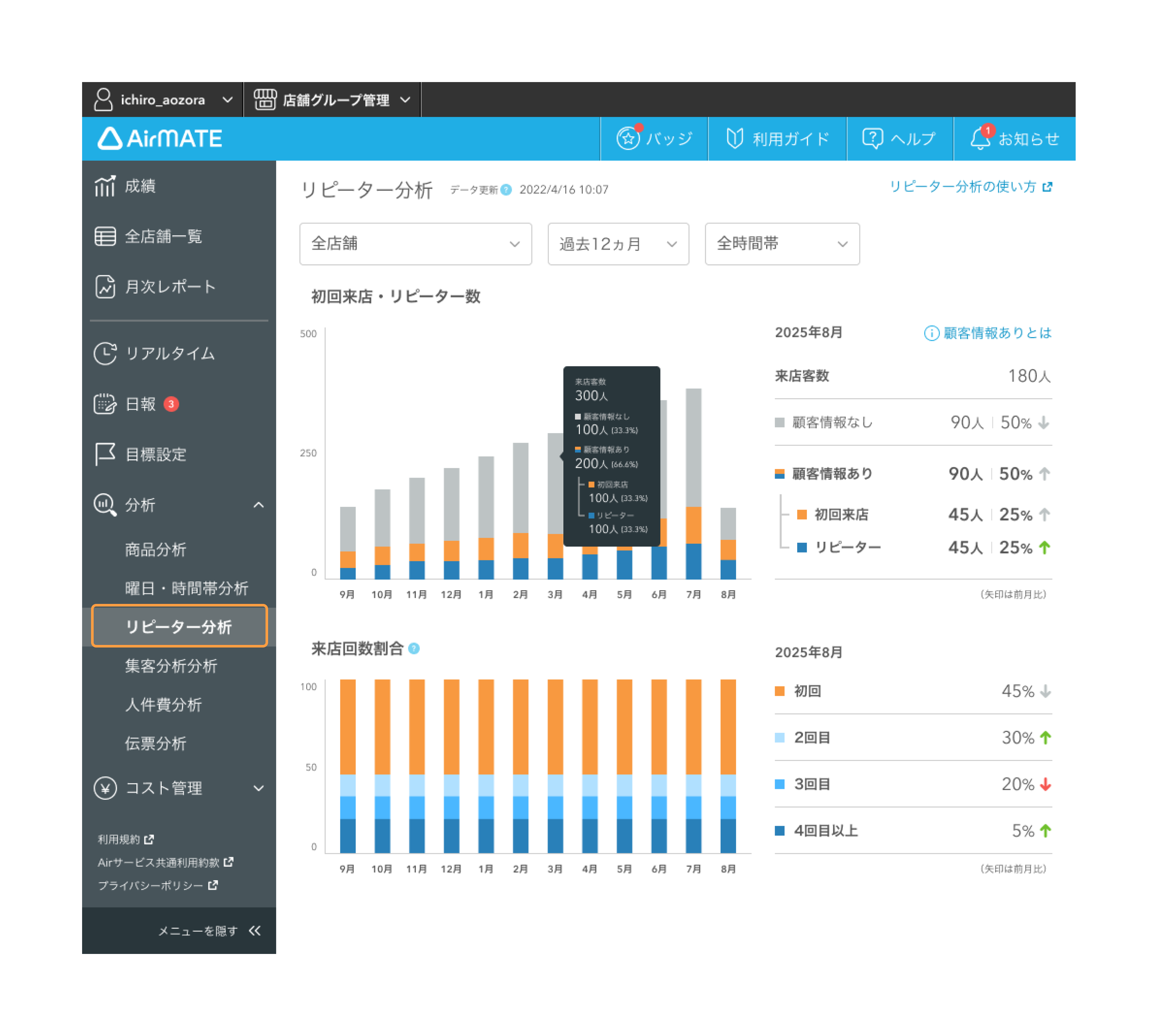The width and height of the screenshot is (1158, 1036).
Task: Open the 全店舗 store dropdown
Action: coord(416,244)
